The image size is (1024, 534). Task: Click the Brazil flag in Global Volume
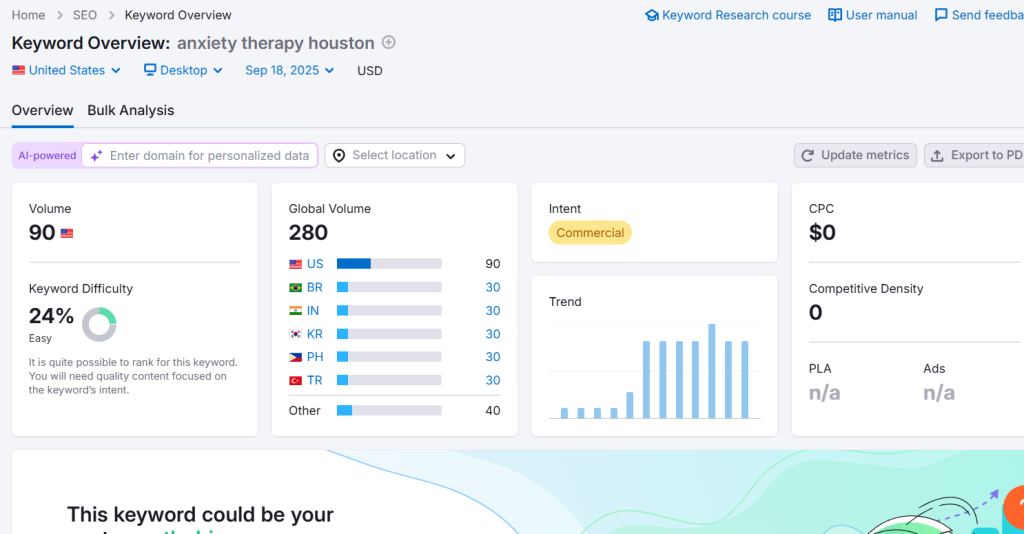(x=296, y=287)
